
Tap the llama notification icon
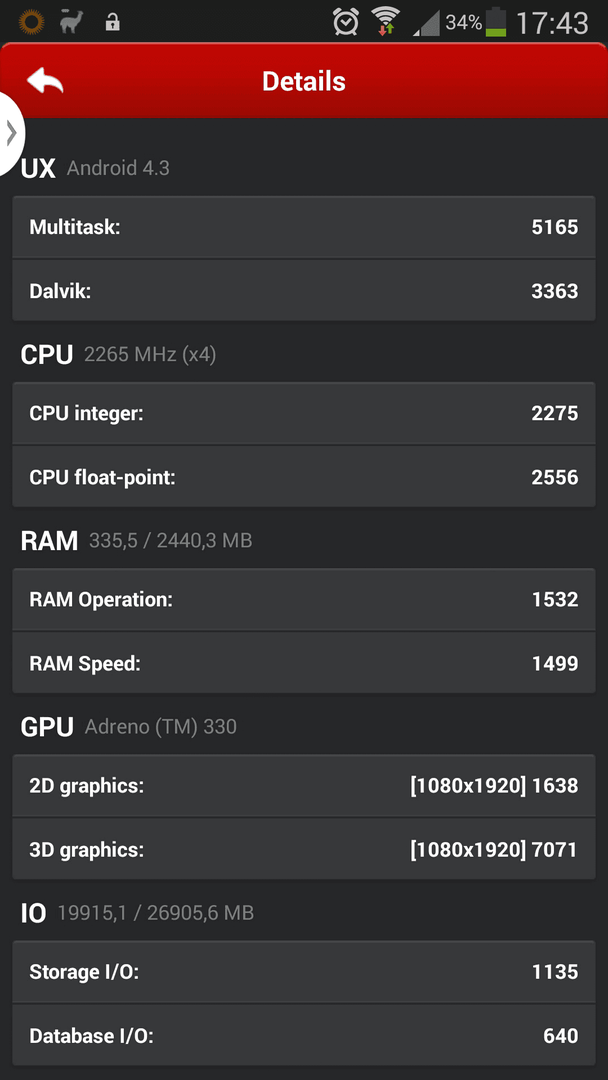tap(71, 21)
